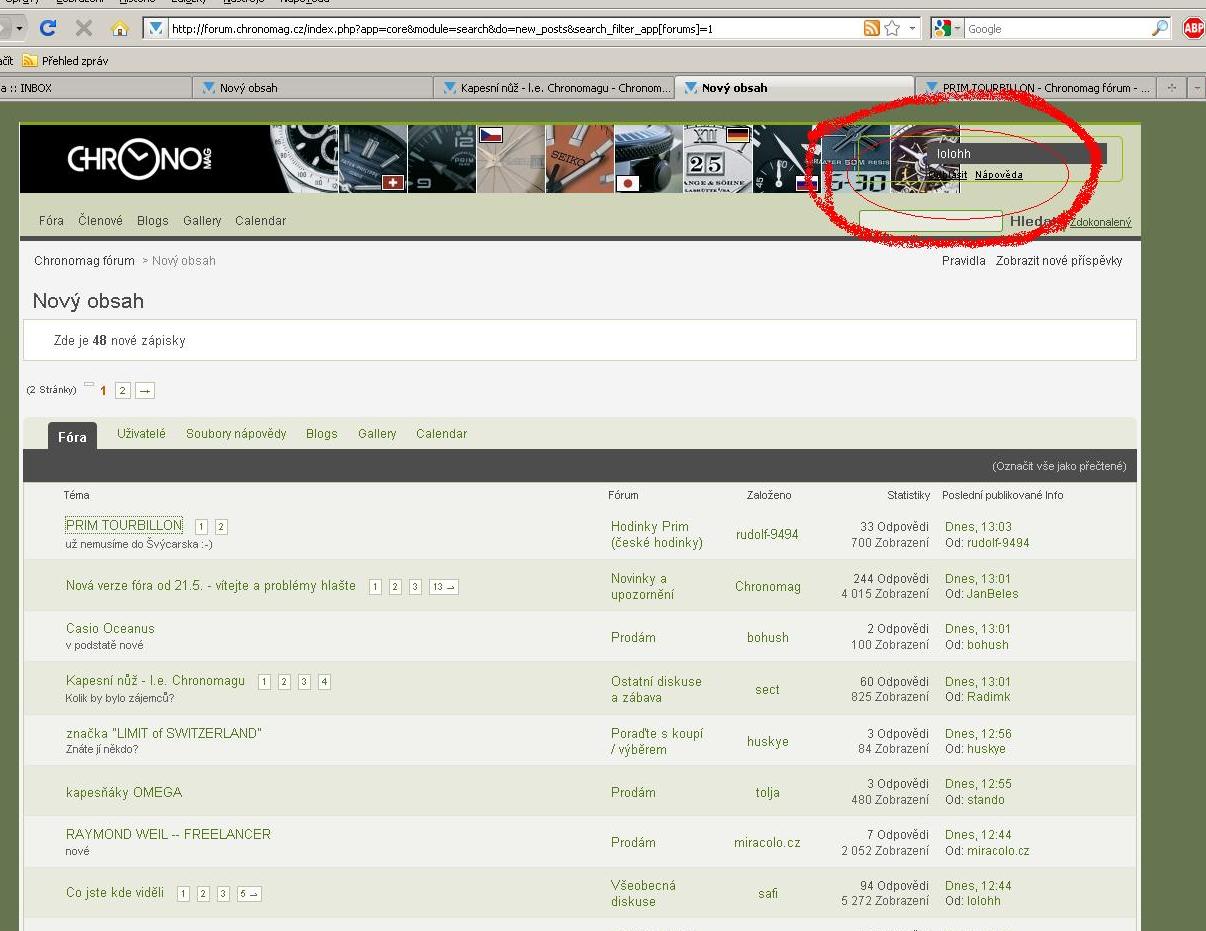Screen dimensions: 1206x931
Task: Open značka LIMIT of SWITZERLAND topic
Action: point(163,733)
